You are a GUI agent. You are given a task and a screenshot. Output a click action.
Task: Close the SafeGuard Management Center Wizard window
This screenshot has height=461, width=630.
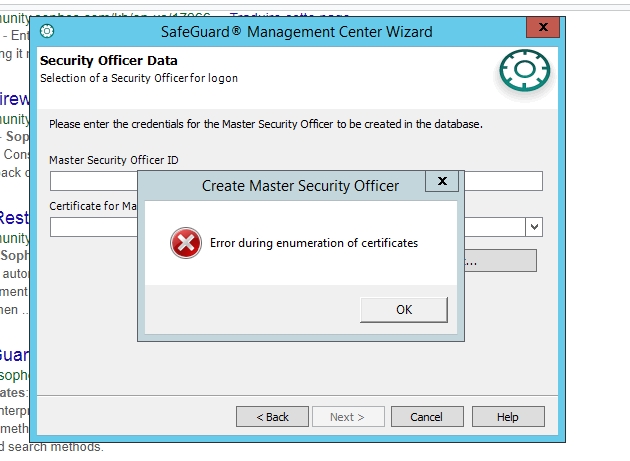(543, 27)
